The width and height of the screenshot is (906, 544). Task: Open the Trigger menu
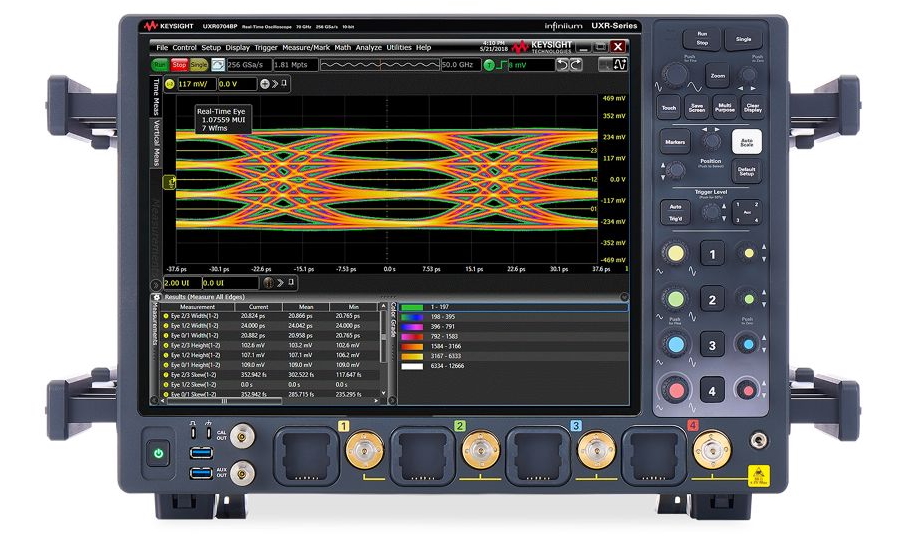click(266, 47)
